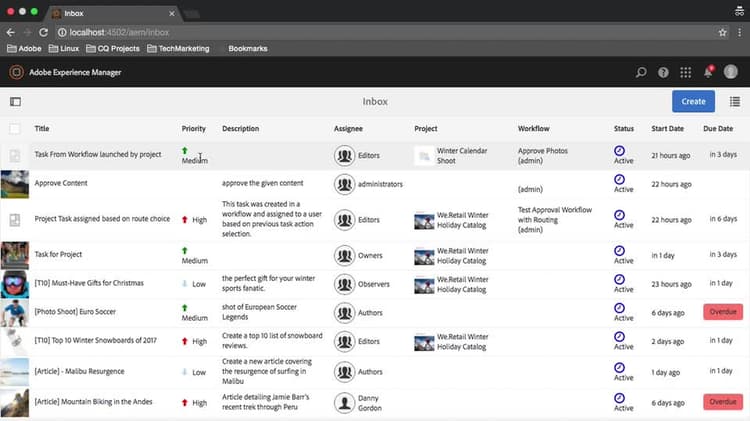
Task: Open the Bookmarks item in bookmarks bar
Action: (247, 48)
